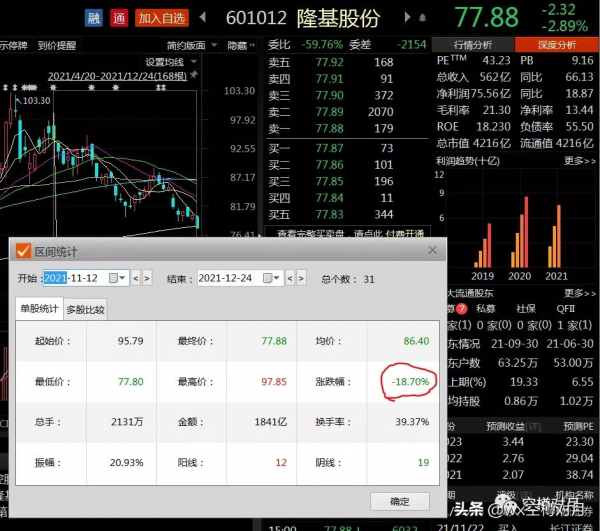Click the 2021/4/20-2021/12/24 date range link
The image size is (600, 531).
[x=117, y=76]
